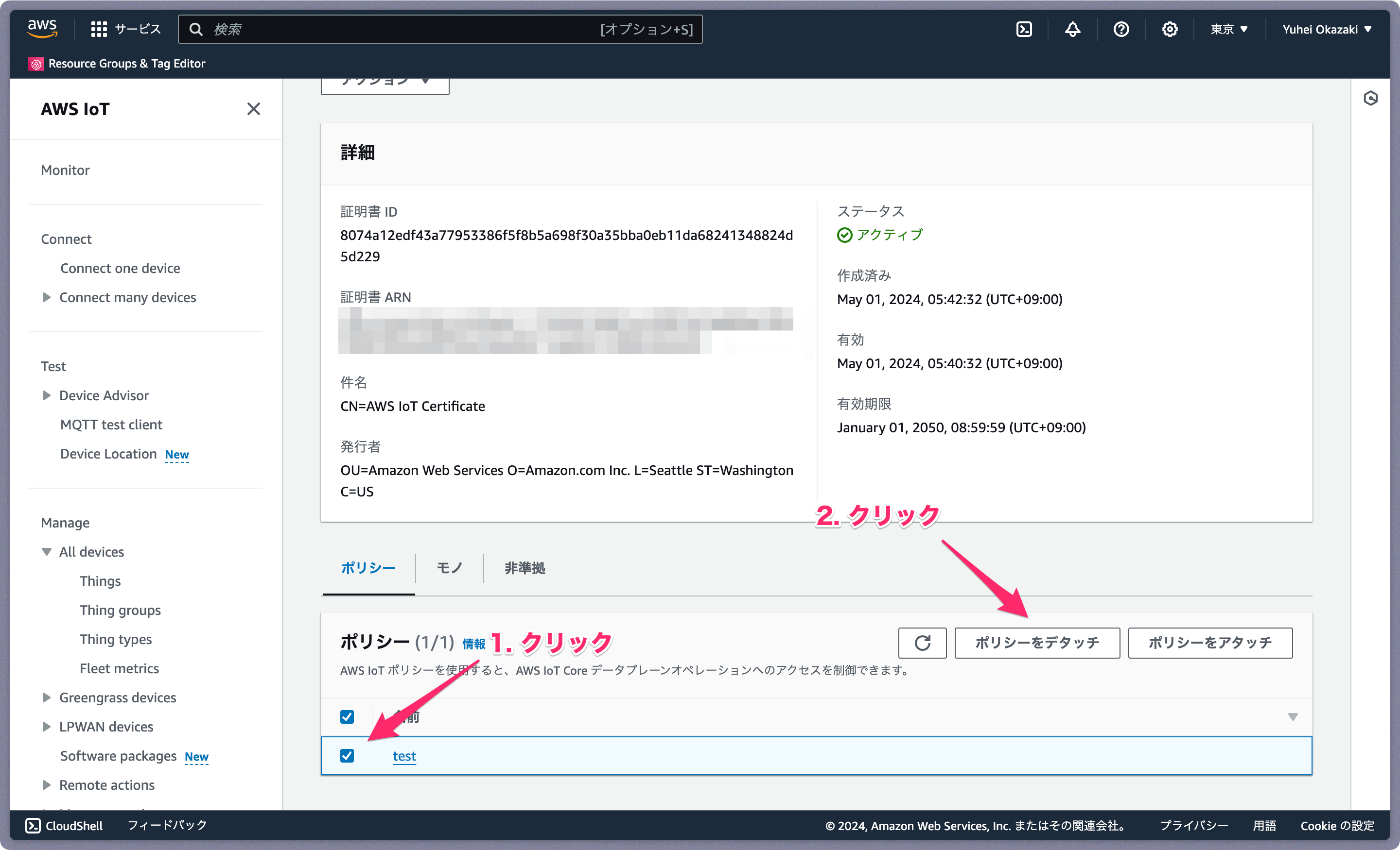Open the test policy link
This screenshot has height=850, width=1400.
(404, 756)
